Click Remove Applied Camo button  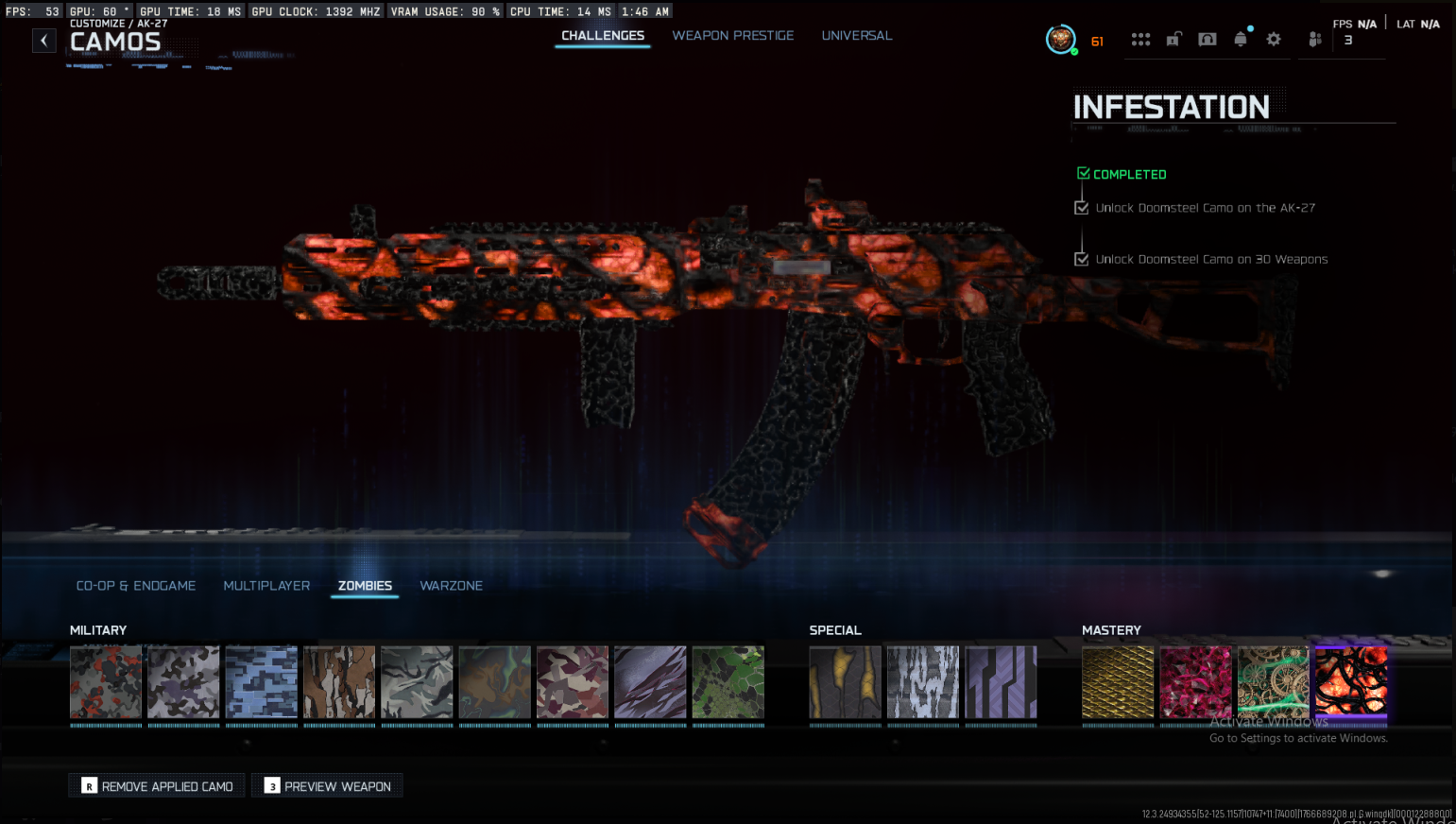[157, 786]
